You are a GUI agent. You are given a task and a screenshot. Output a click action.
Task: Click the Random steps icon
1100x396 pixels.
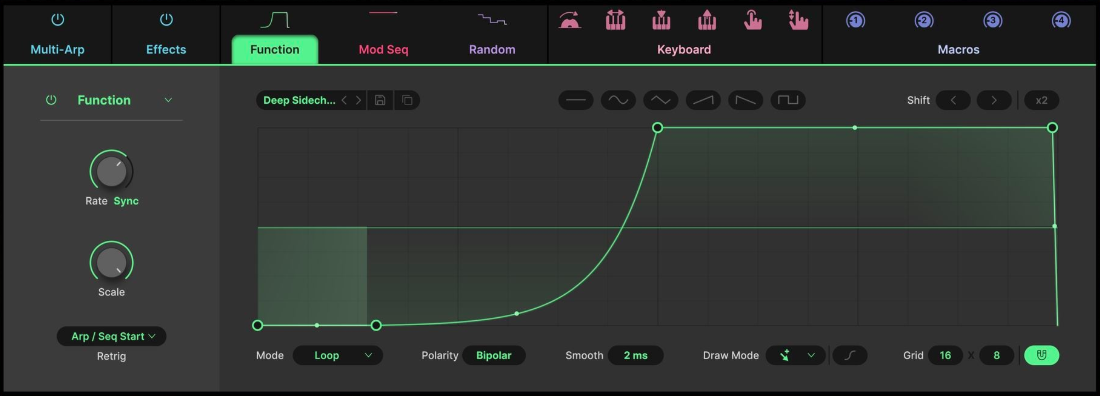(492, 20)
